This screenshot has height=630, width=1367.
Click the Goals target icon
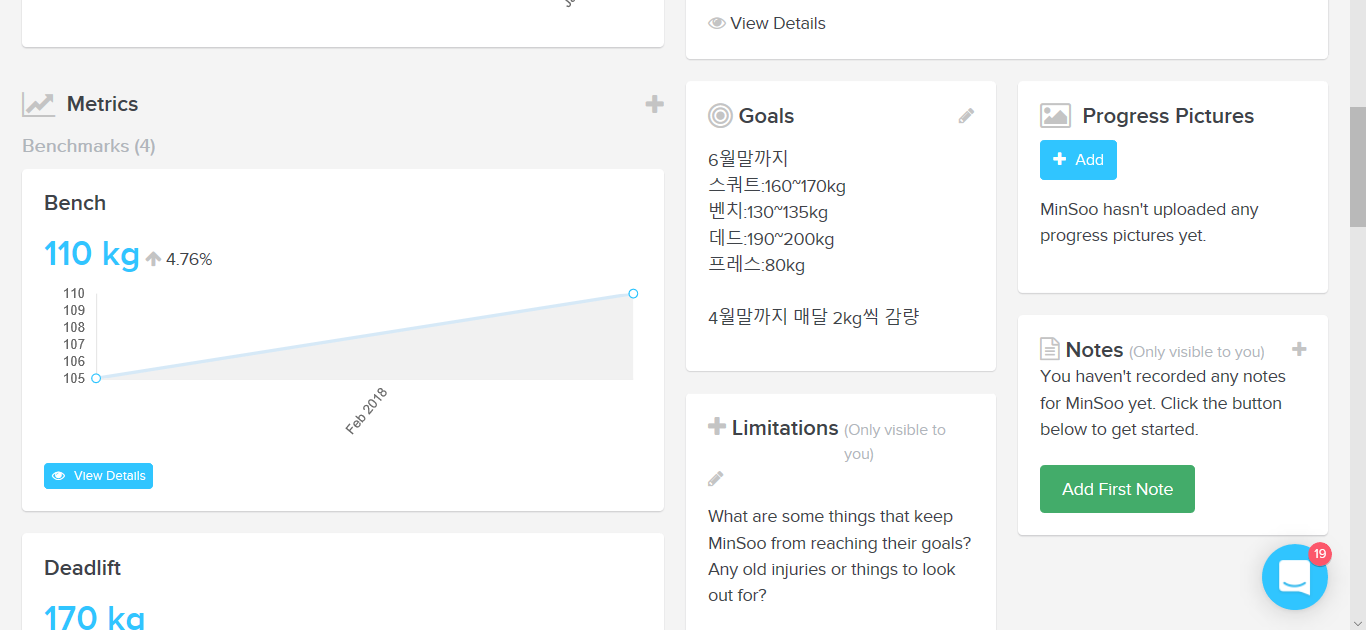coord(720,116)
